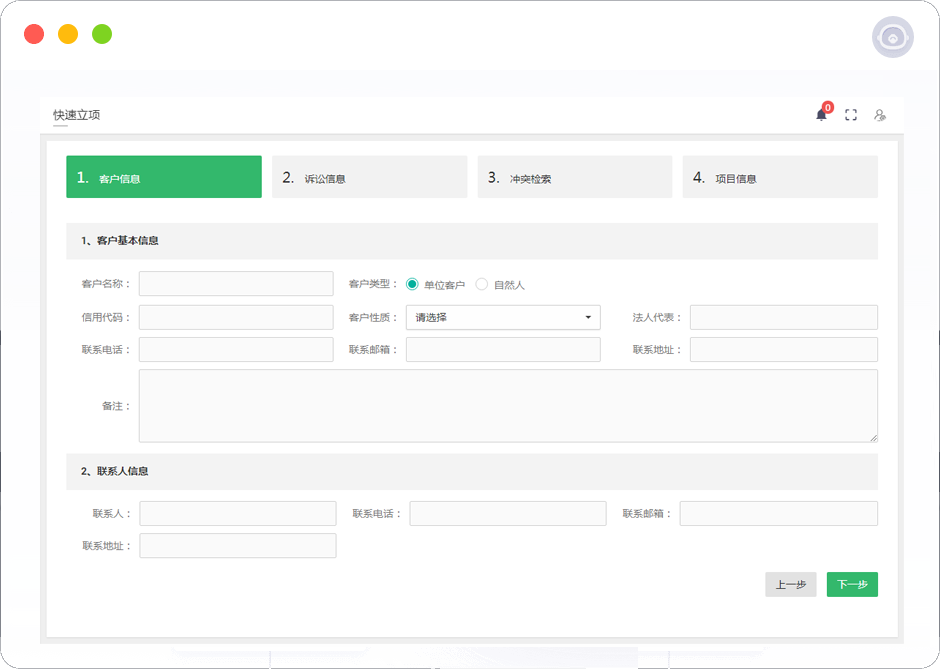940x669 pixels.
Task: Click the 备注 textarea resize handle
Action: tap(873, 438)
